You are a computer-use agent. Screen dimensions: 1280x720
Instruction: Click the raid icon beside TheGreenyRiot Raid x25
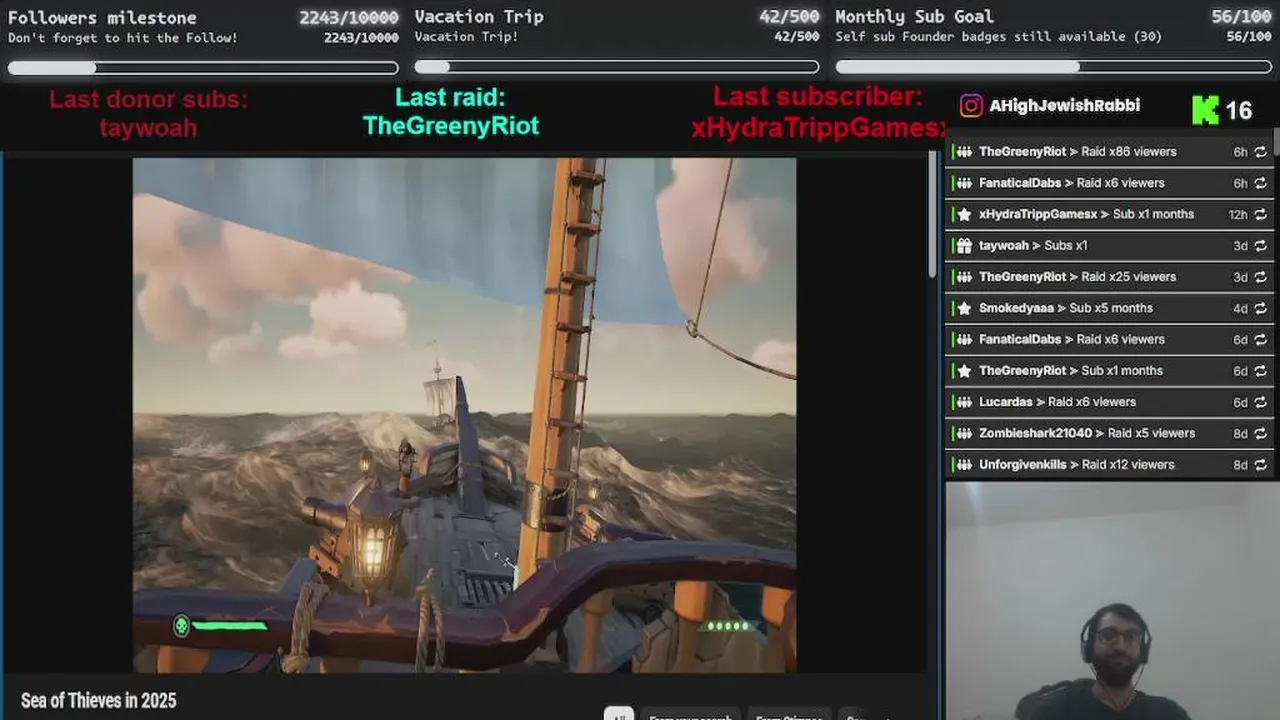click(963, 277)
